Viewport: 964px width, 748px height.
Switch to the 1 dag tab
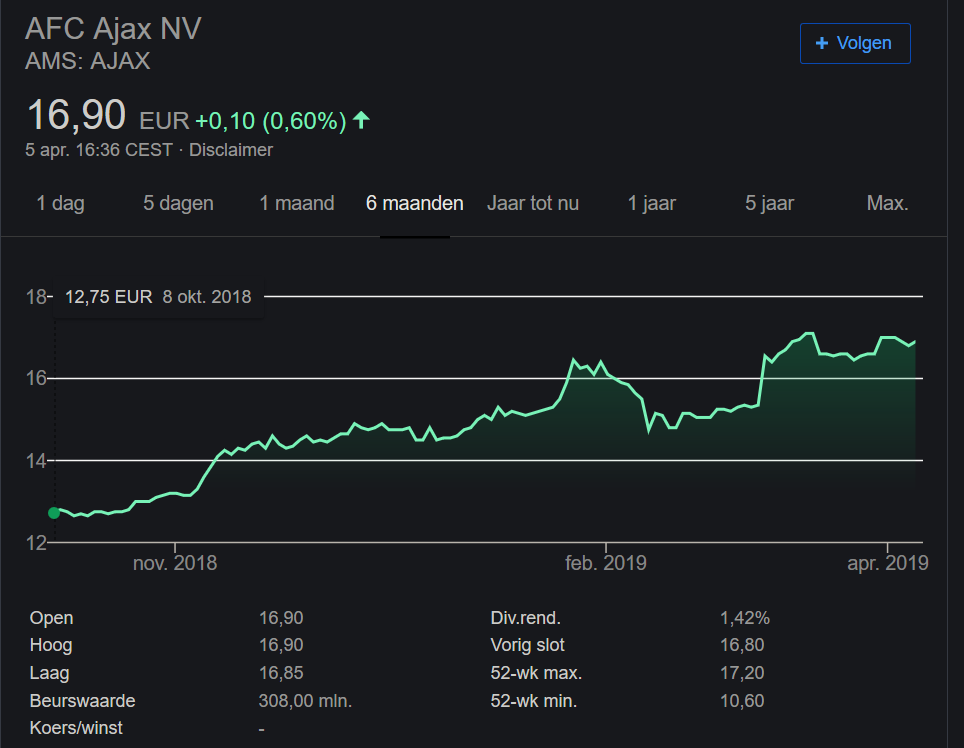(60, 203)
